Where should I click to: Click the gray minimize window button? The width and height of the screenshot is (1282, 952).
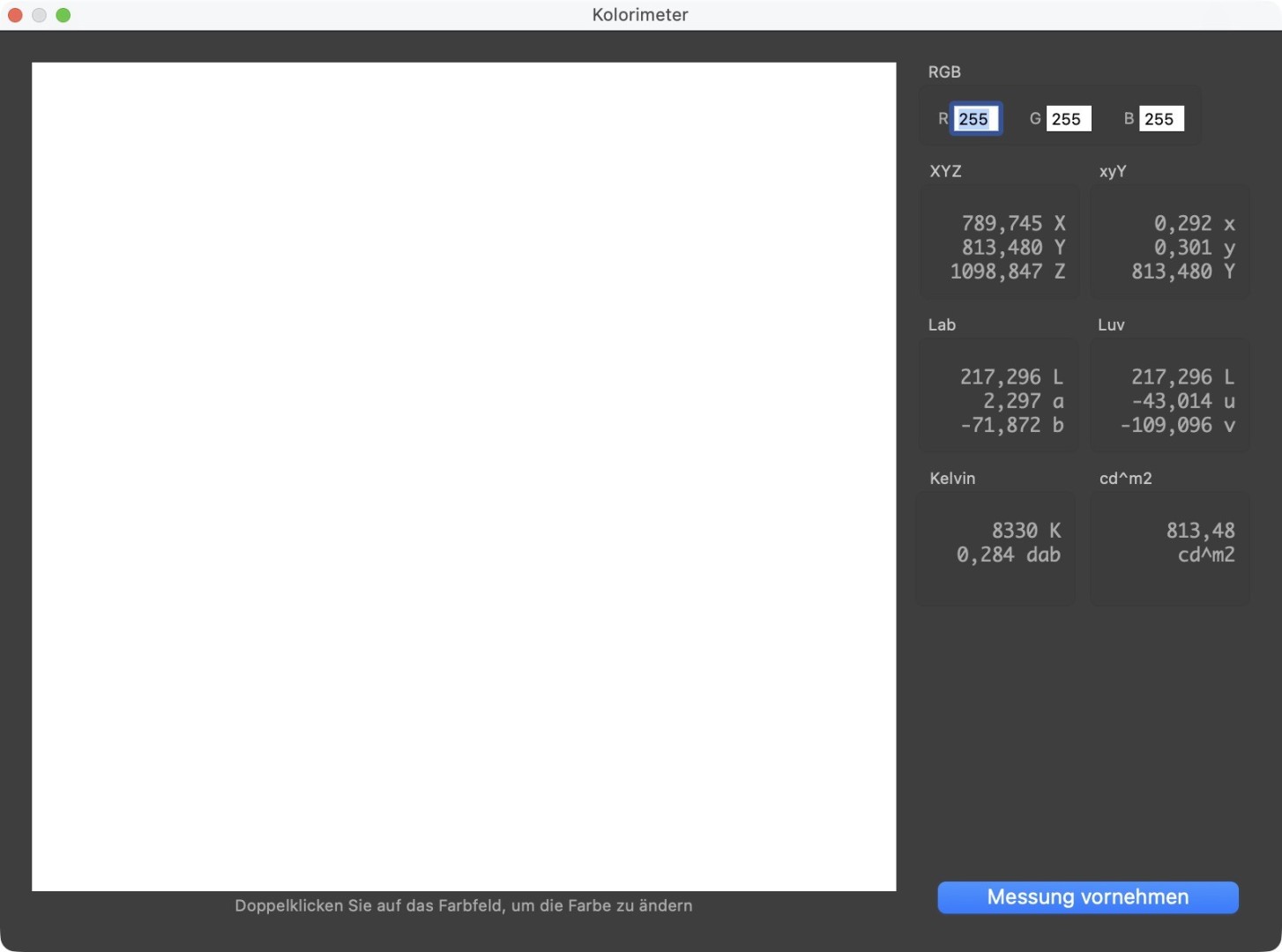pos(39,15)
